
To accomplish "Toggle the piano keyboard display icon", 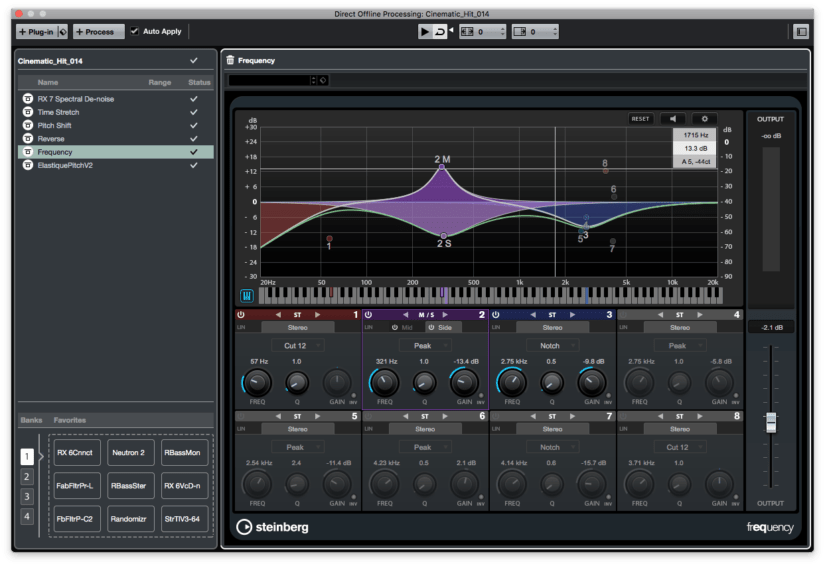I will click(247, 296).
